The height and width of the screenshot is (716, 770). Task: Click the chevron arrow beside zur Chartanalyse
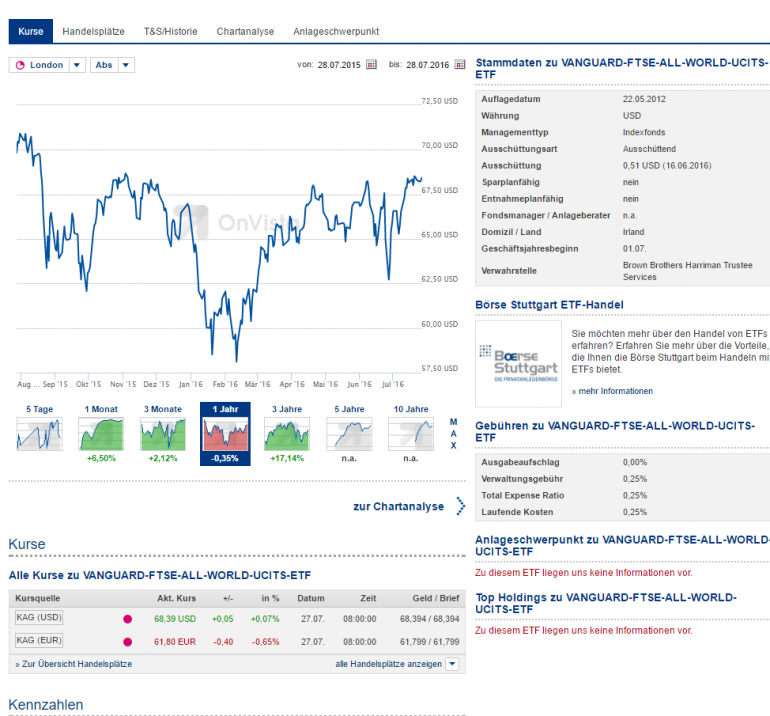[x=460, y=506]
